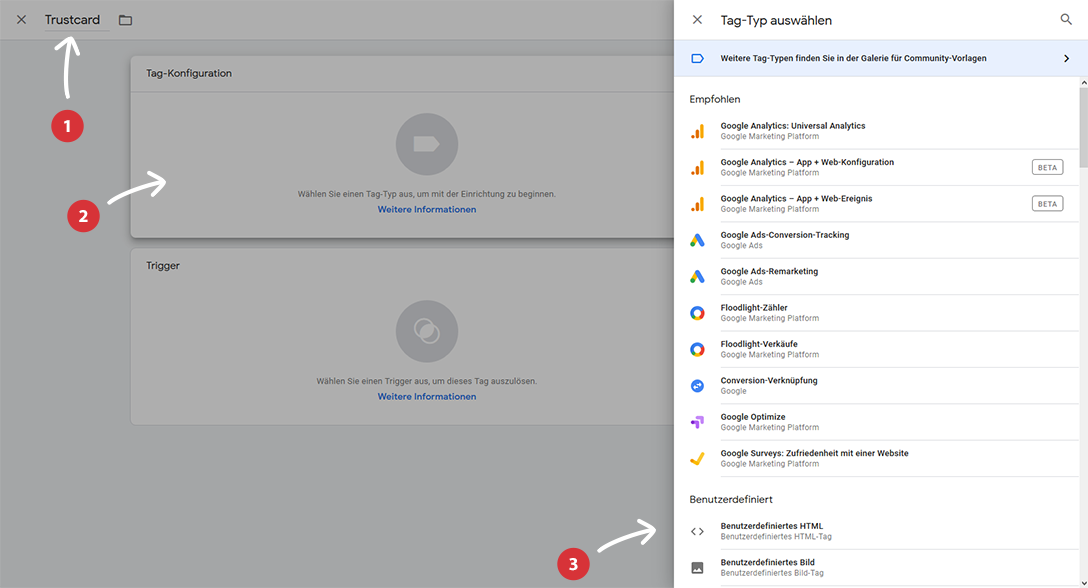This screenshot has height=588, width=1088.
Task: Choose 'Google Optimize' text
Action: click(753, 417)
